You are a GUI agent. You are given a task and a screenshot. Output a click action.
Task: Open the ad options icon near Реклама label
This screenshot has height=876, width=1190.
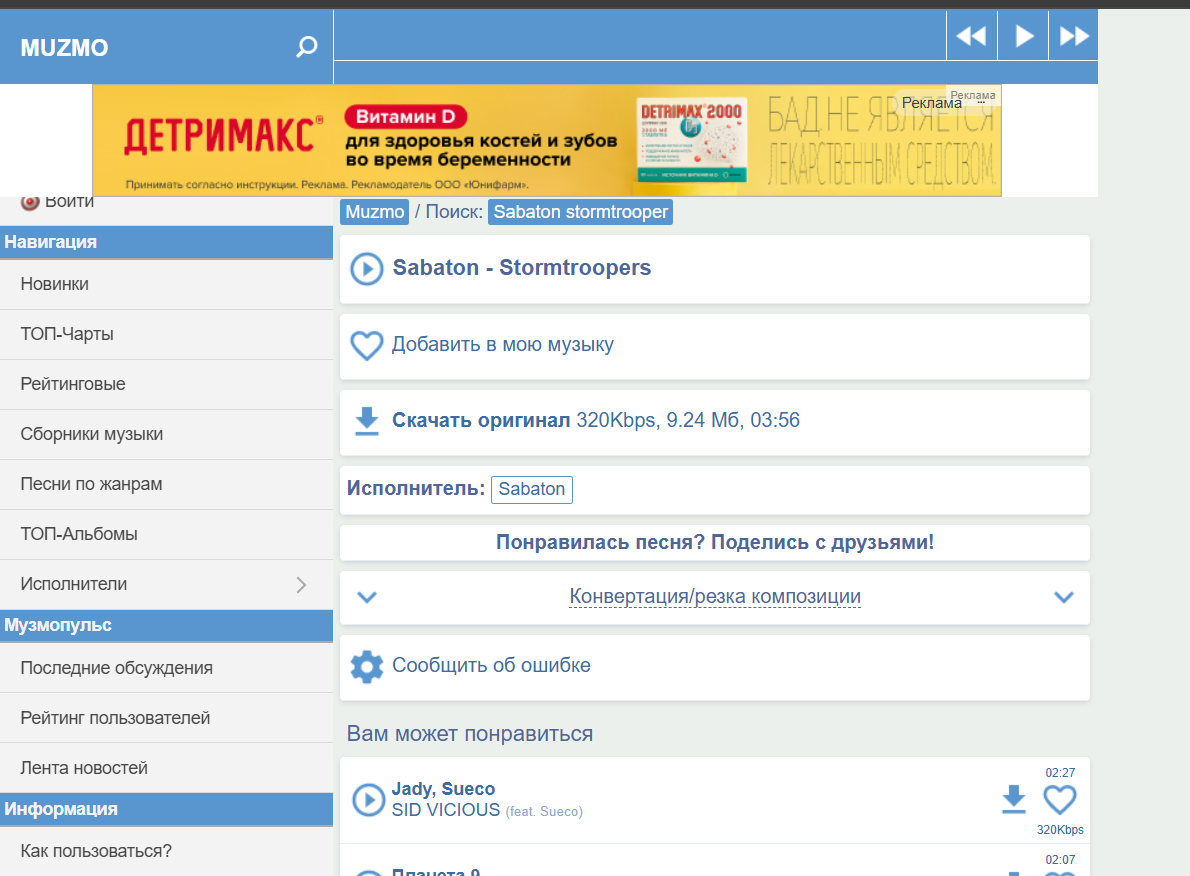tap(982, 103)
